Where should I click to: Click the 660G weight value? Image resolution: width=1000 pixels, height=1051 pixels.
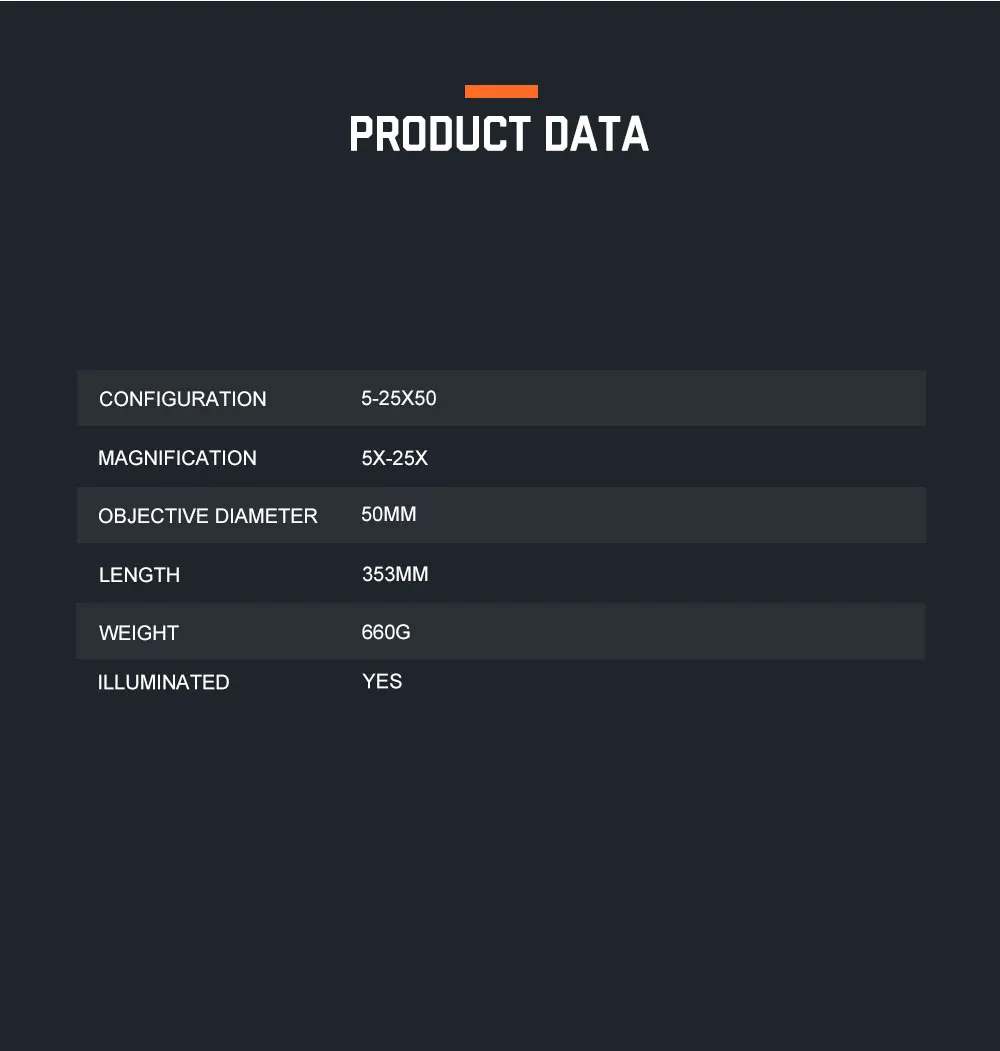click(x=386, y=632)
